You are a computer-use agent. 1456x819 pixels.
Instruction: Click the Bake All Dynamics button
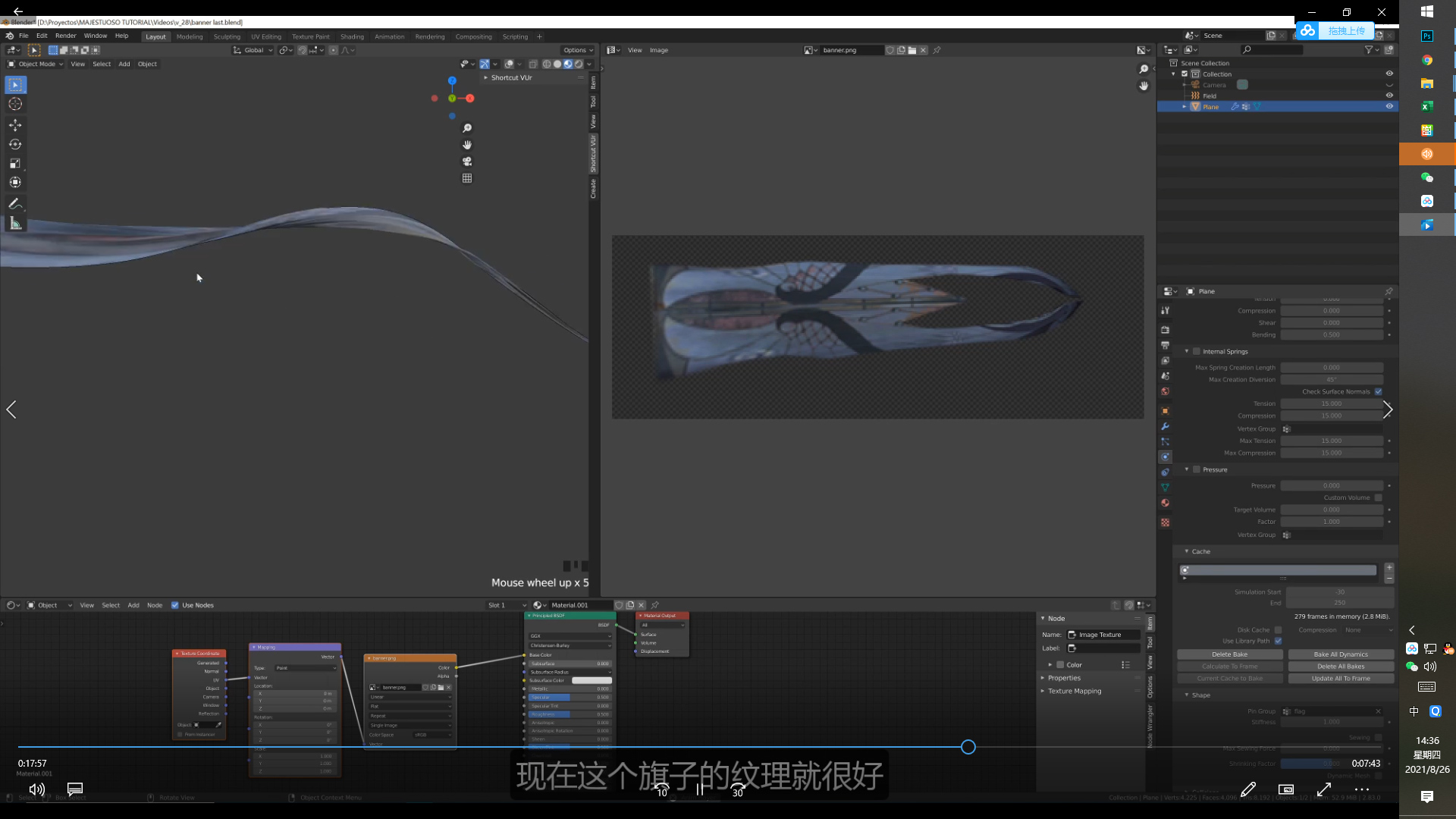1341,654
